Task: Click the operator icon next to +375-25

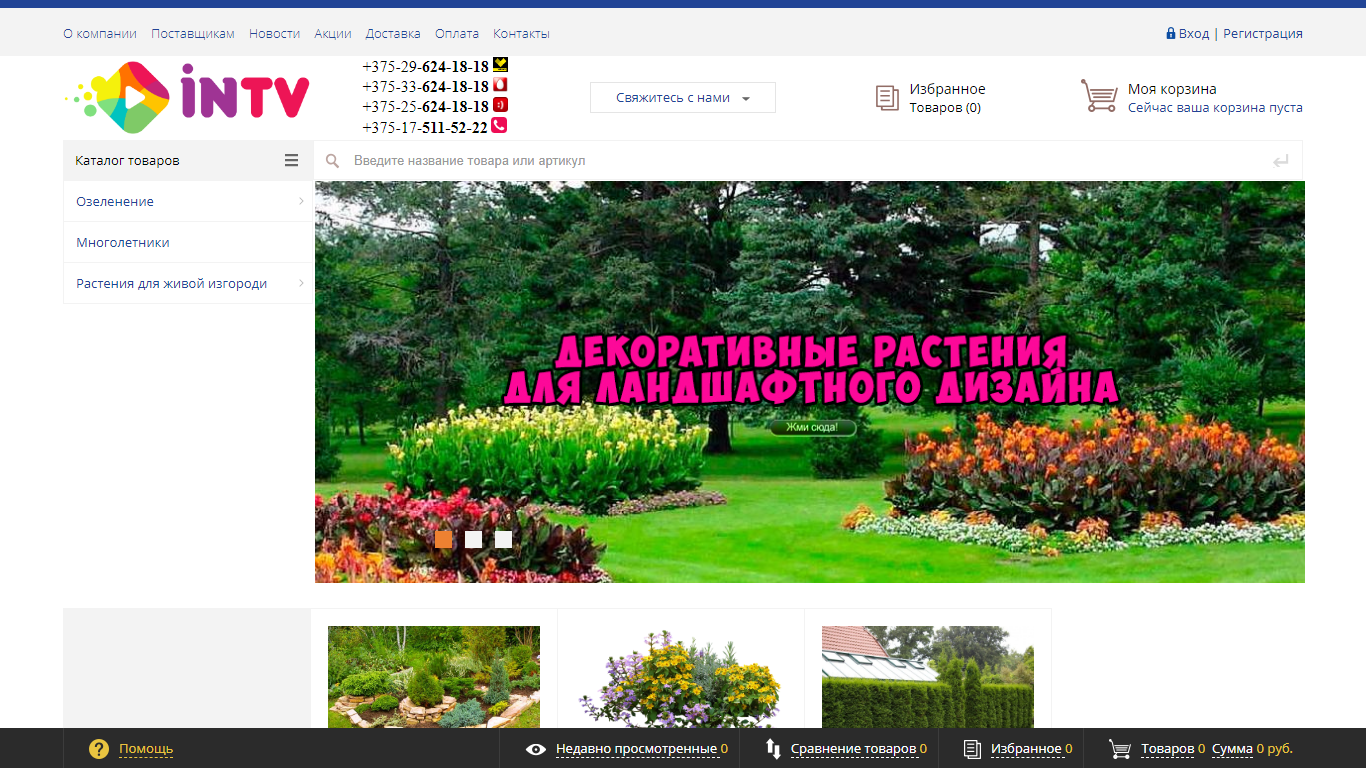Action: click(500, 105)
